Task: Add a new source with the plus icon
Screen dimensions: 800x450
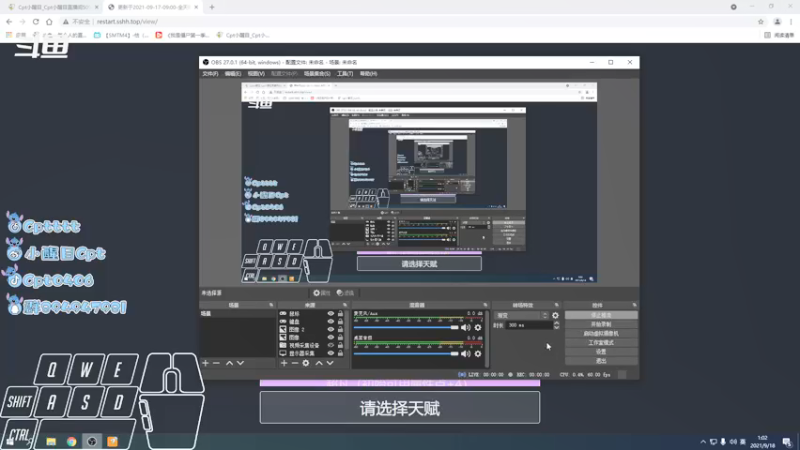Action: 284,363
